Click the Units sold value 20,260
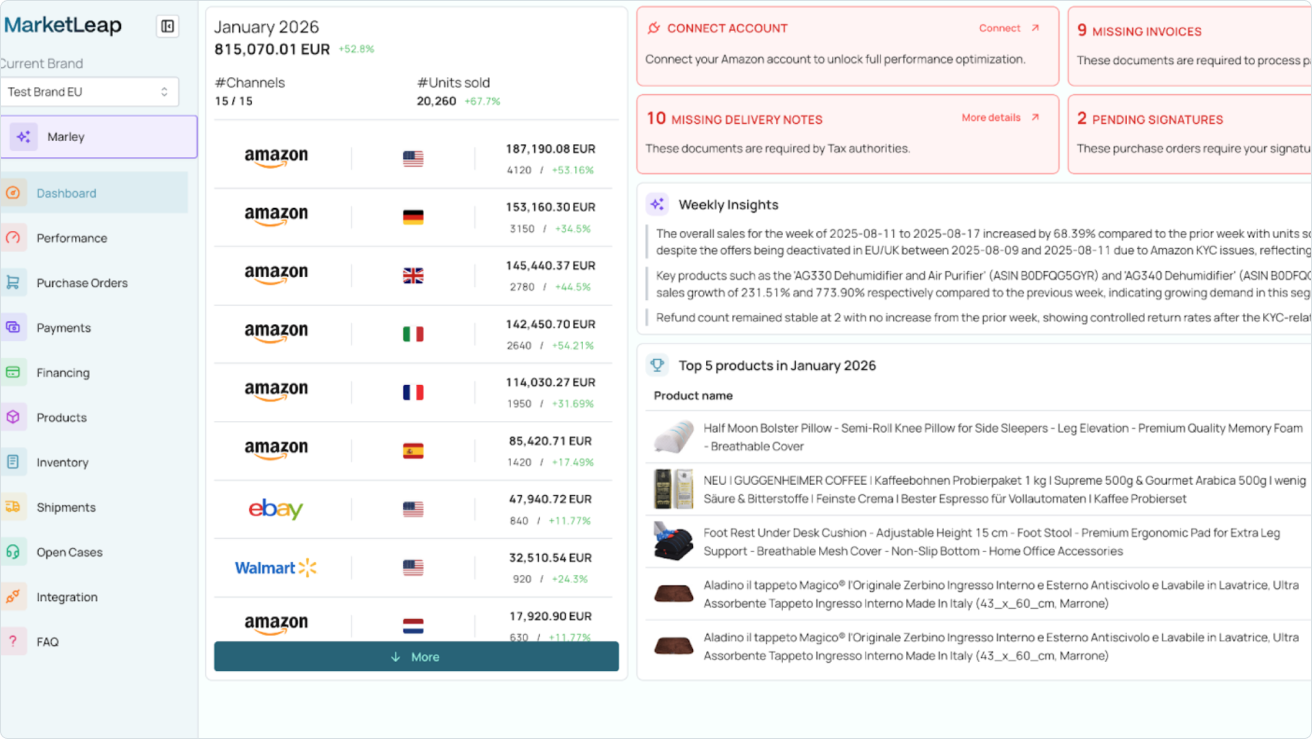 [437, 101]
